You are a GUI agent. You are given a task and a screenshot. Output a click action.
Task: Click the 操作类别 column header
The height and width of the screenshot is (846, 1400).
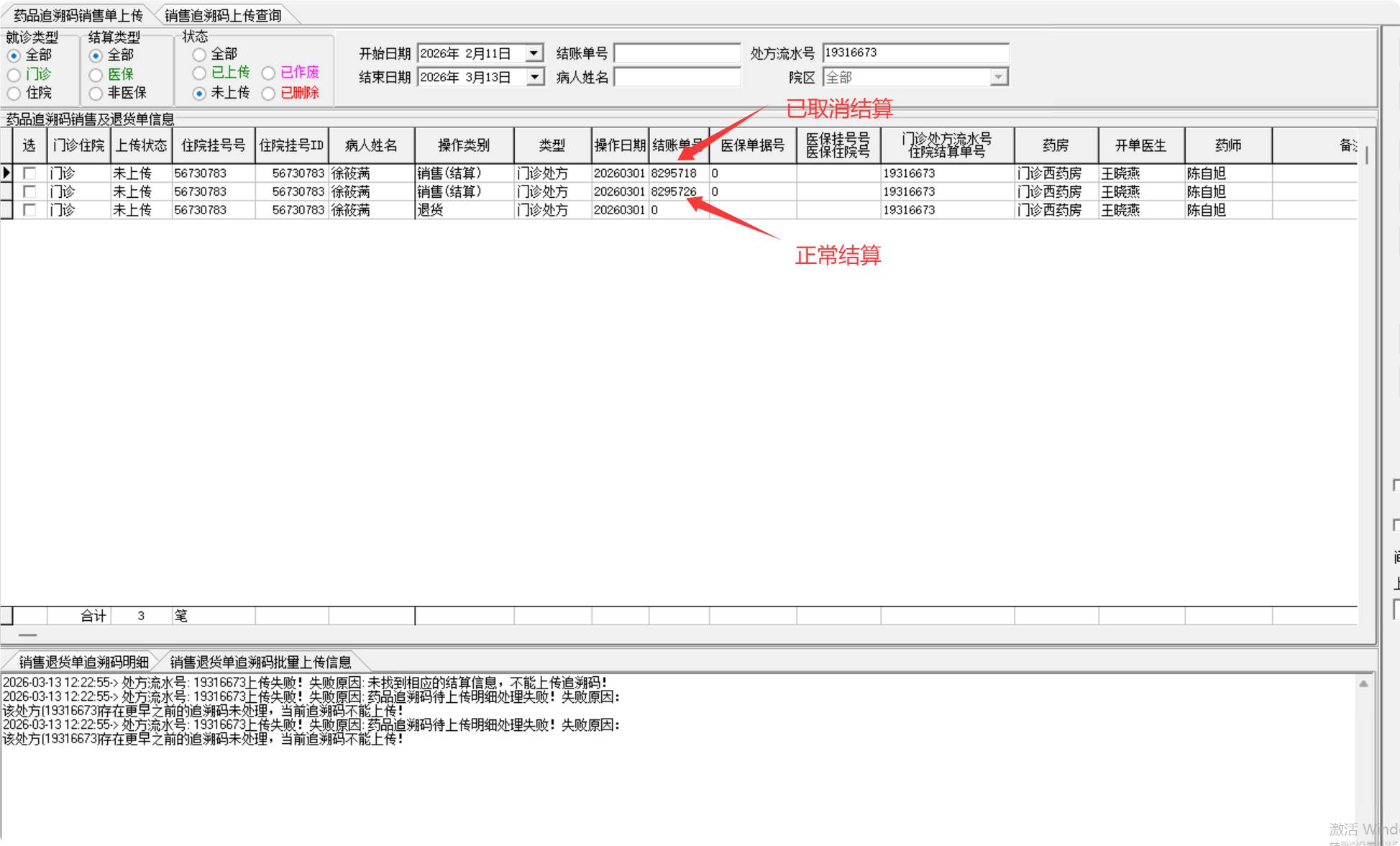point(464,145)
